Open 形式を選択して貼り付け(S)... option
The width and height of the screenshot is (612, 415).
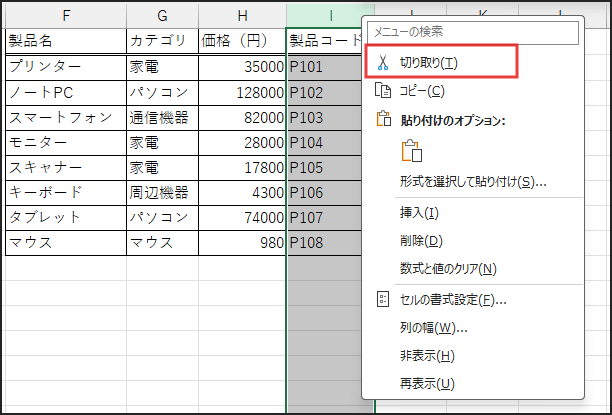tap(473, 182)
